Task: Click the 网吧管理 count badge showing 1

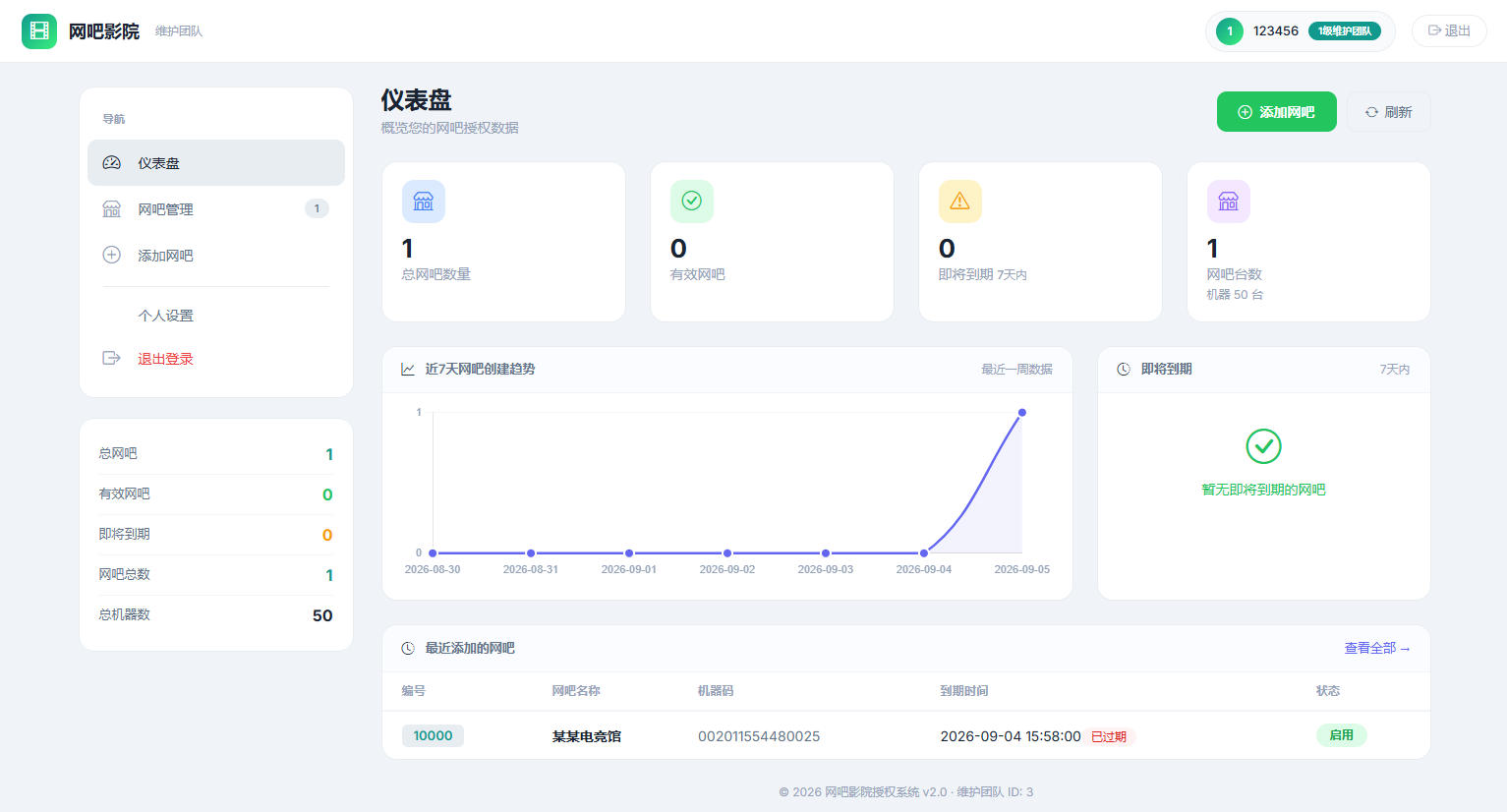Action: click(x=317, y=208)
